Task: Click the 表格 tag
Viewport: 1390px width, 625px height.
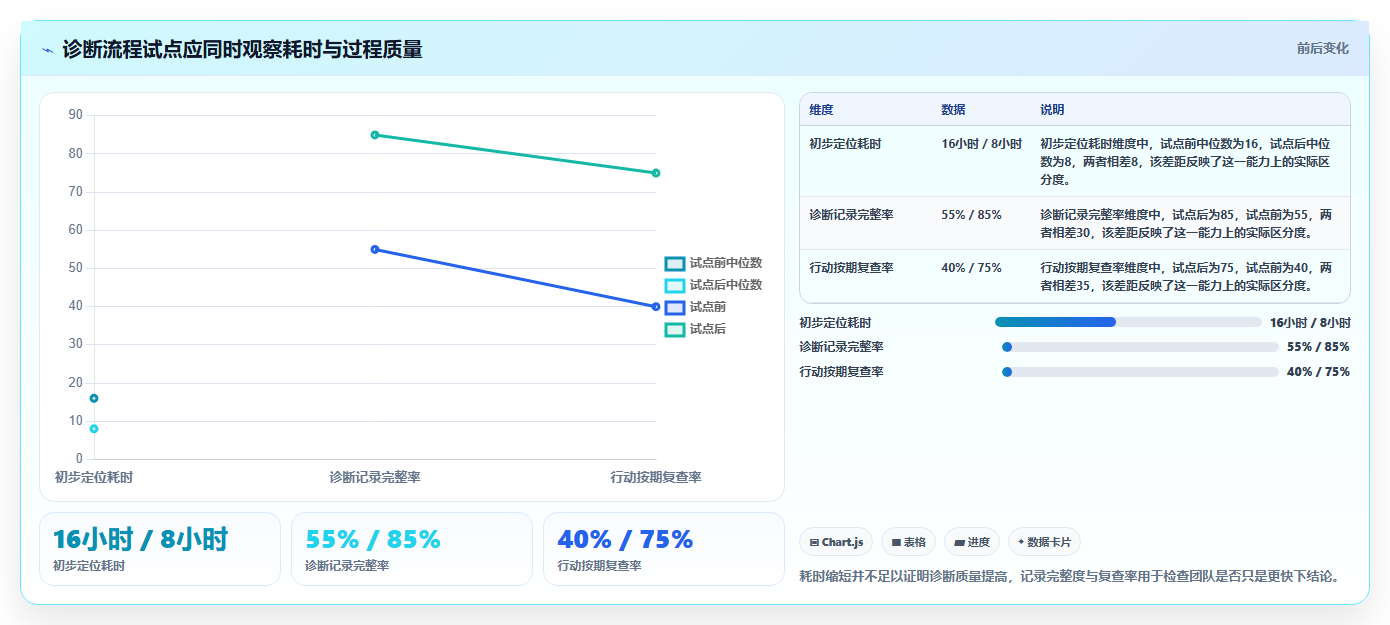Action: (908, 542)
